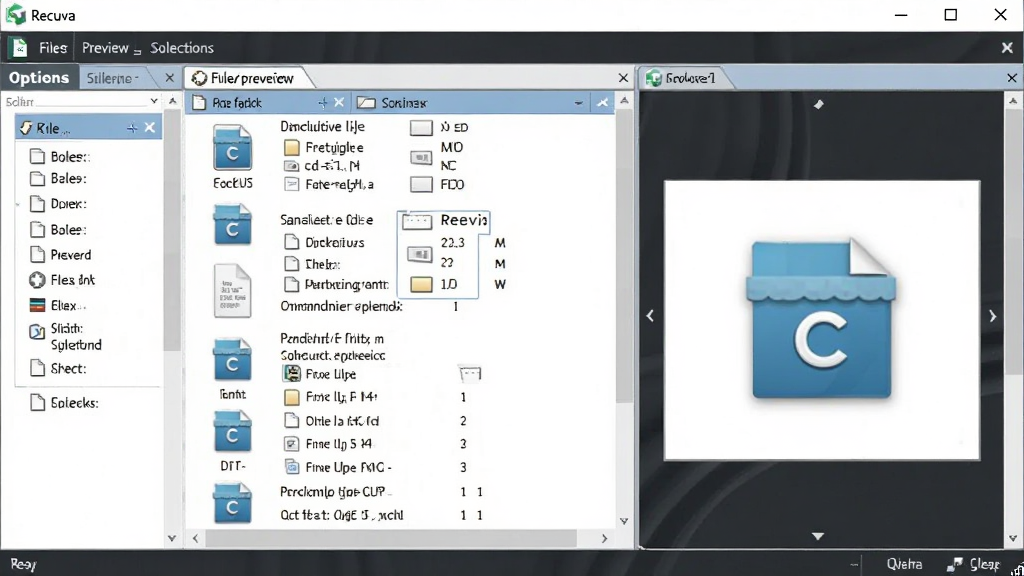Click the icon next to Sleap in status bar
This screenshot has height=576, width=1024.
955,564
